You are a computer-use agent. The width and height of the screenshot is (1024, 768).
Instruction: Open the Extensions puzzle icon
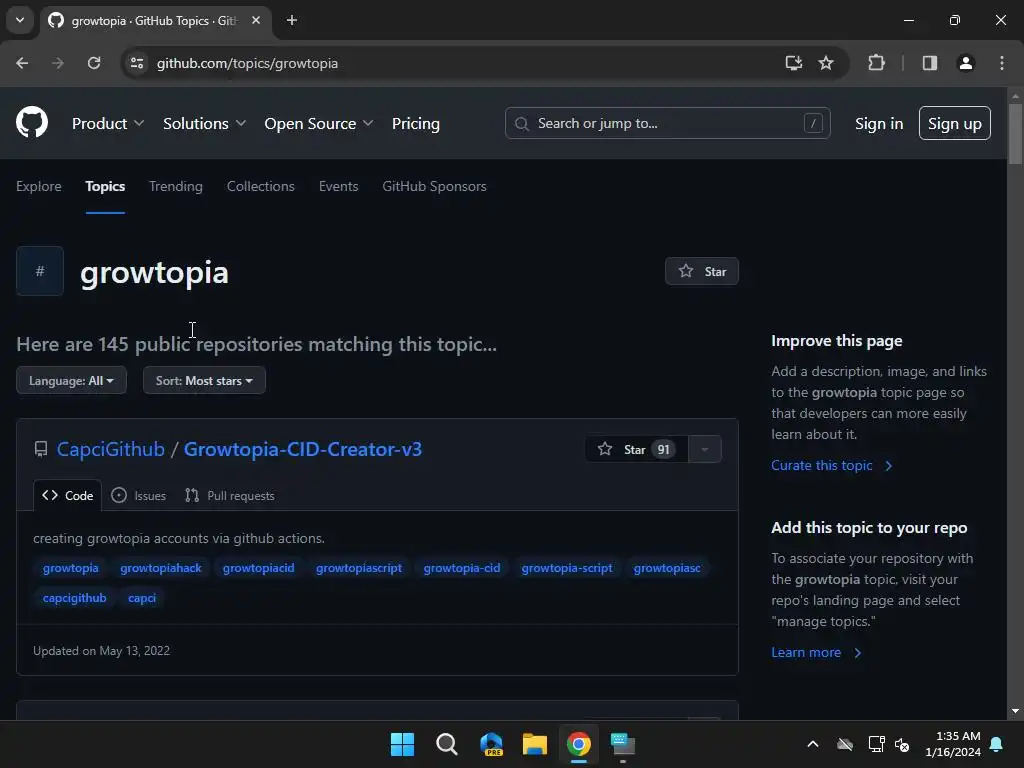[876, 63]
